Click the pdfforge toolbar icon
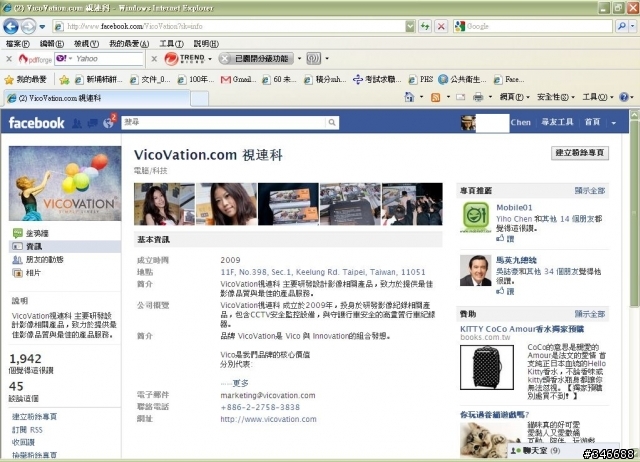 (35, 59)
